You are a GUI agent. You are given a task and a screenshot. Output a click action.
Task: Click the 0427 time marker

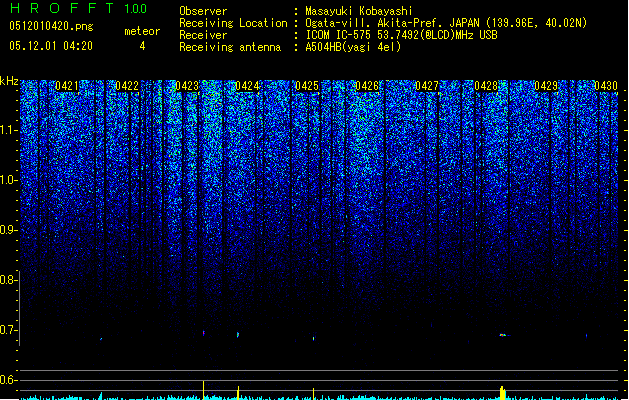click(x=427, y=86)
